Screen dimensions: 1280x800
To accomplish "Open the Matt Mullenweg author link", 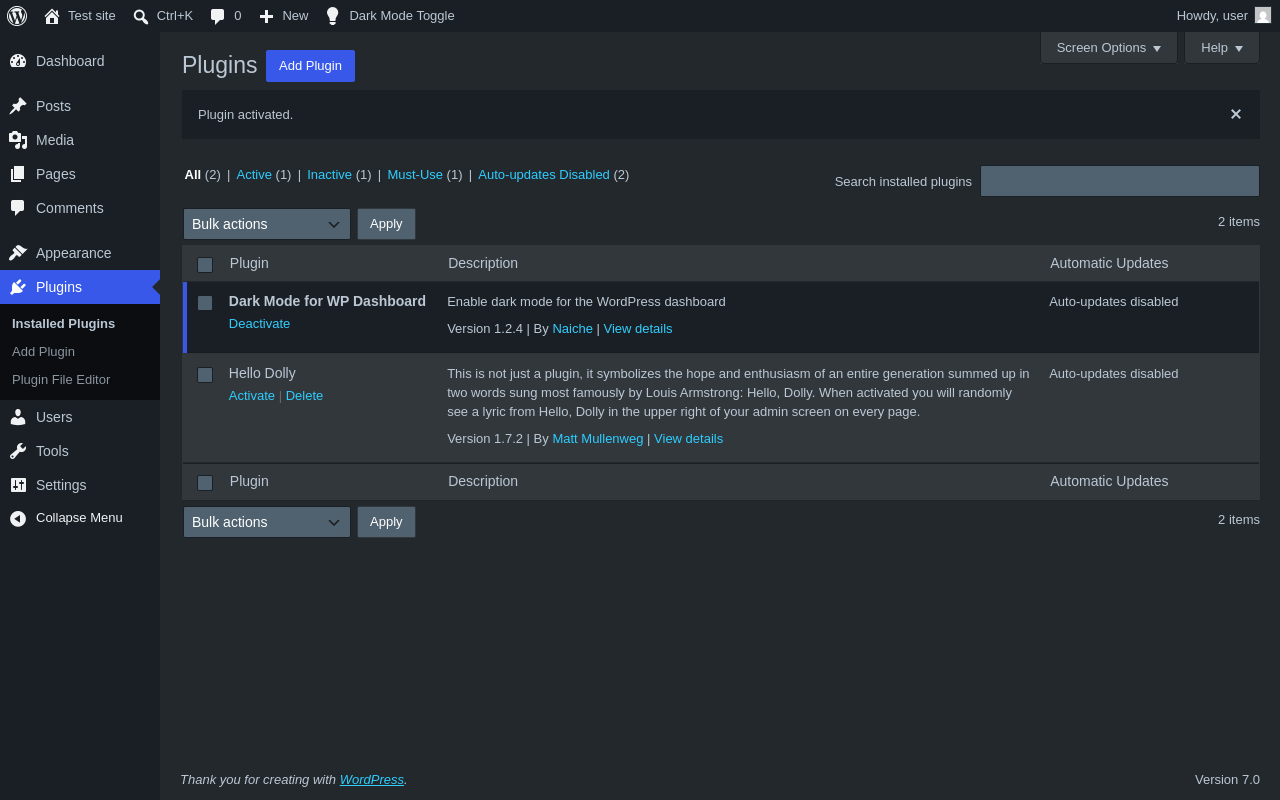I will [x=598, y=439].
